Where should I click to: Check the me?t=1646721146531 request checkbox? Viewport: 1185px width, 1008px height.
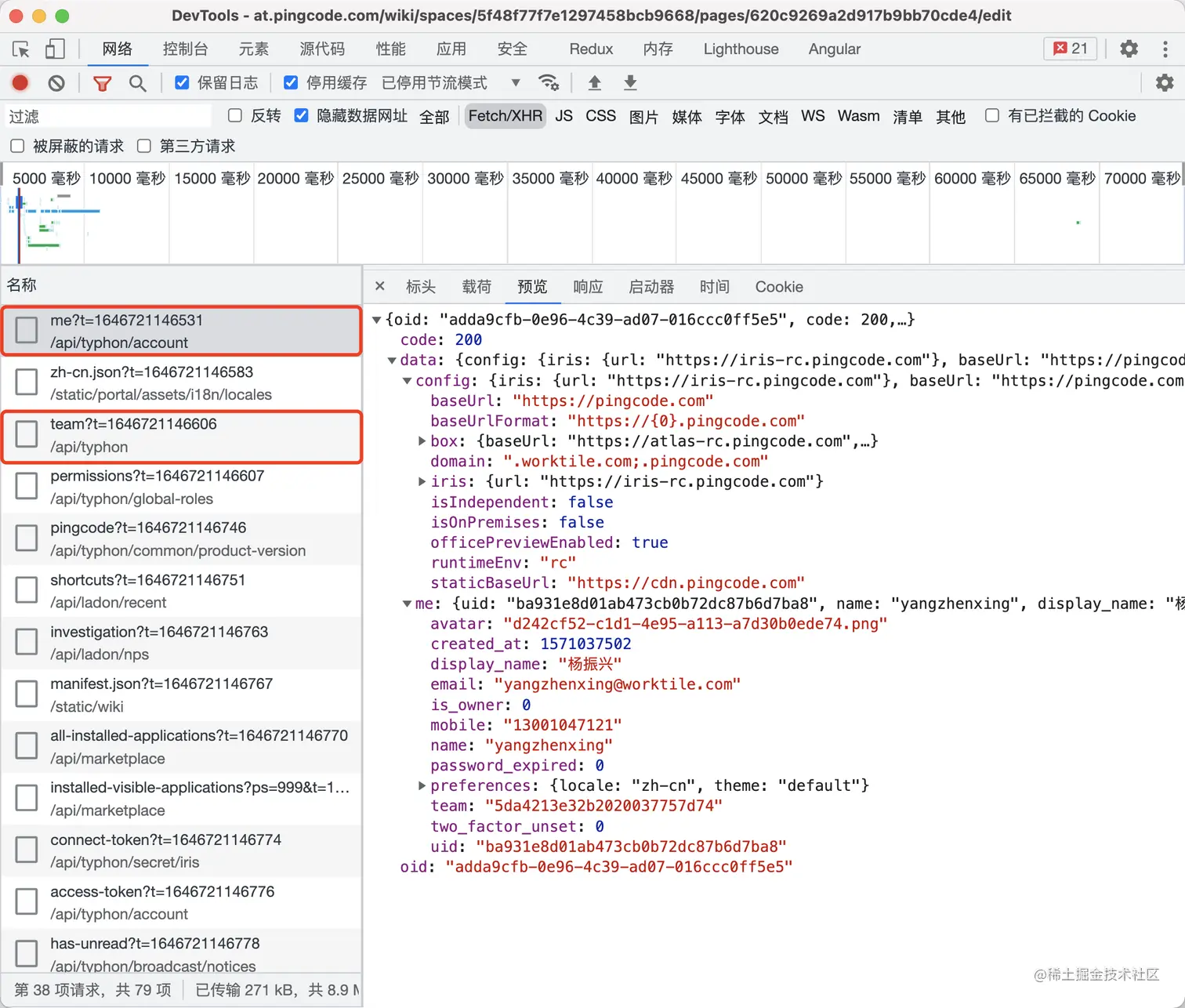pyautogui.click(x=27, y=331)
